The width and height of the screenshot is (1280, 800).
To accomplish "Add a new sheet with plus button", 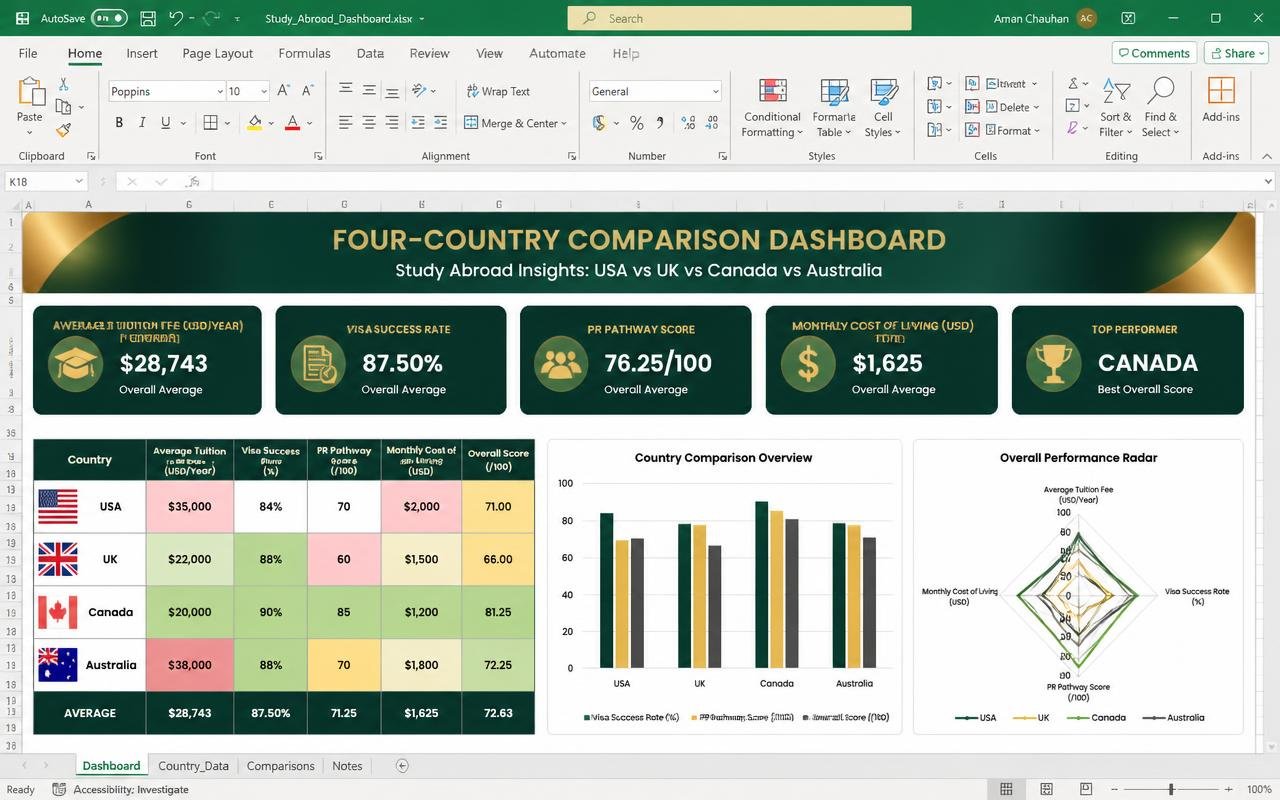I will (x=402, y=766).
